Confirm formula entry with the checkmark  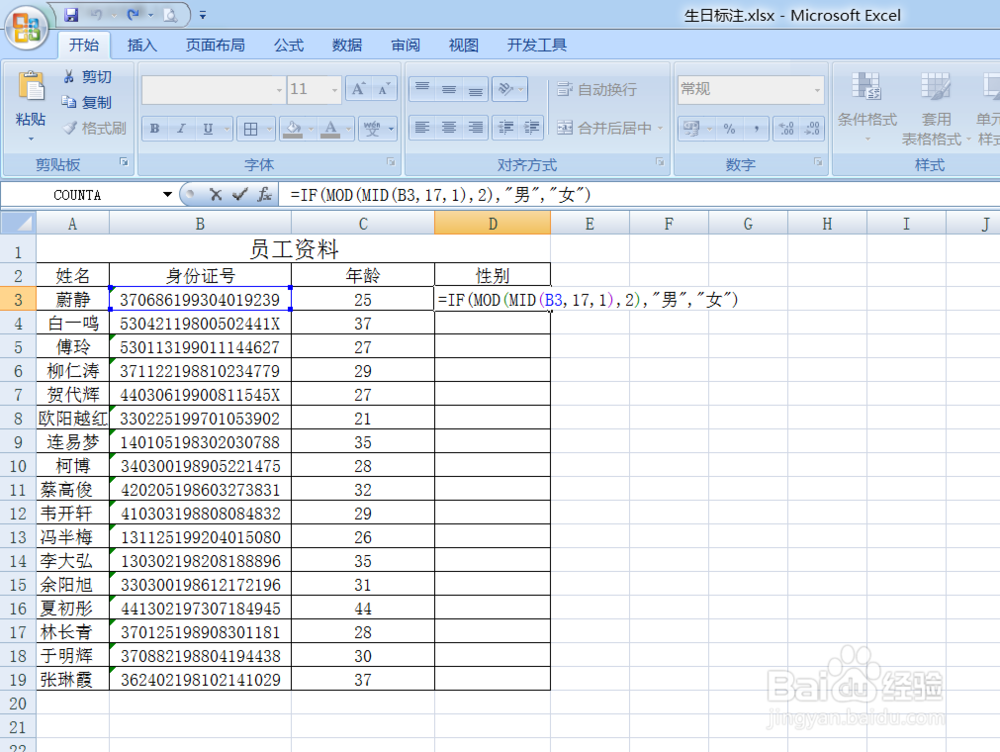click(240, 195)
